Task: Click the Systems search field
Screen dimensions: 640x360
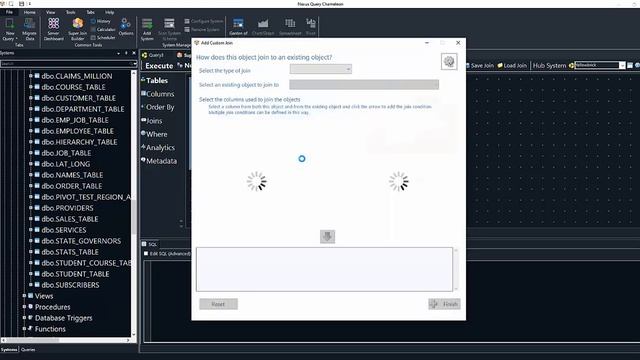Action: [x=68, y=64]
